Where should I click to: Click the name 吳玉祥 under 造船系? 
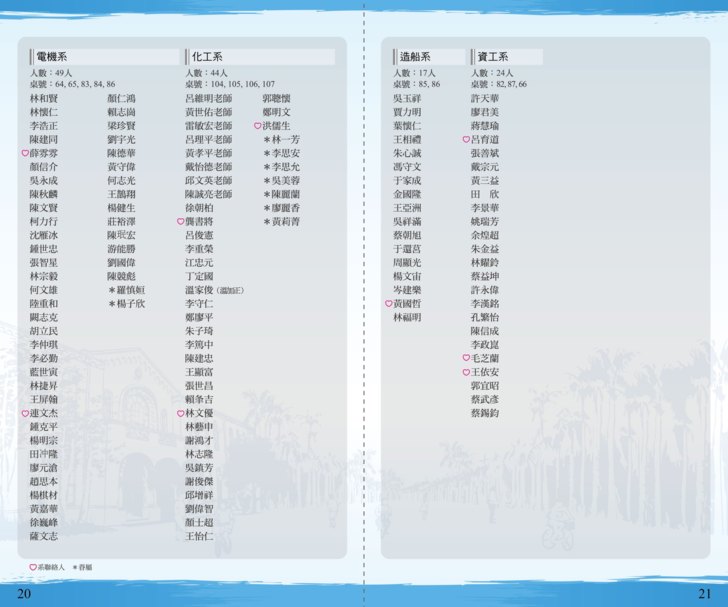pyautogui.click(x=407, y=99)
